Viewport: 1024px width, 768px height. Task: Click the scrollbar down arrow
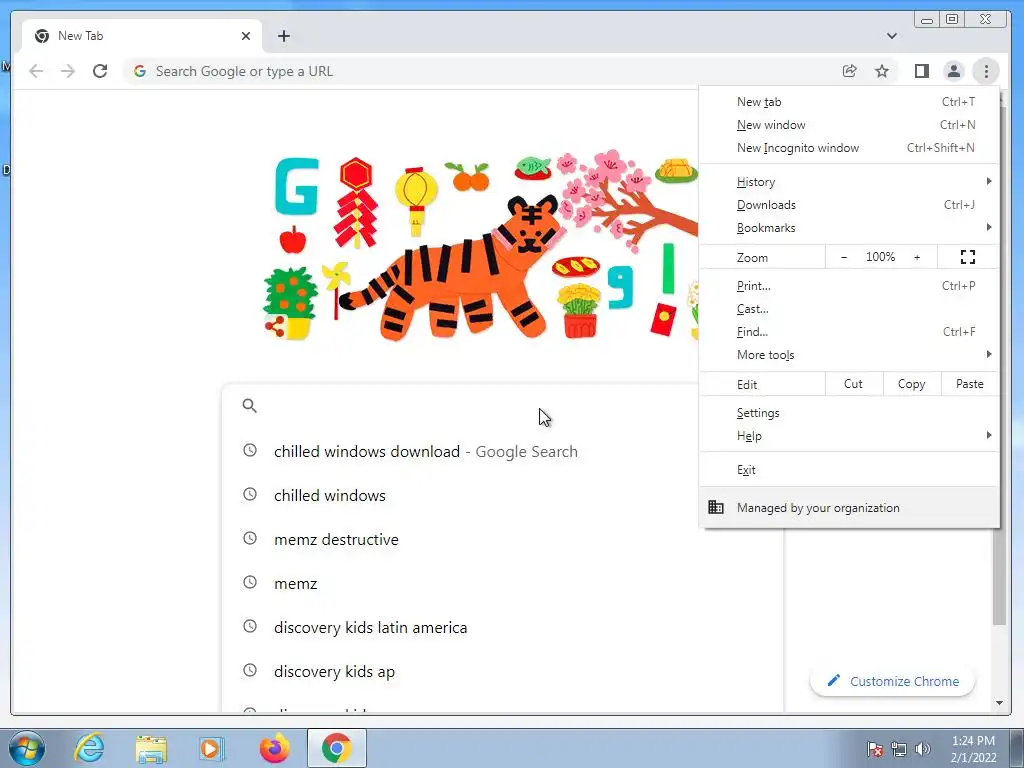pos(999,703)
